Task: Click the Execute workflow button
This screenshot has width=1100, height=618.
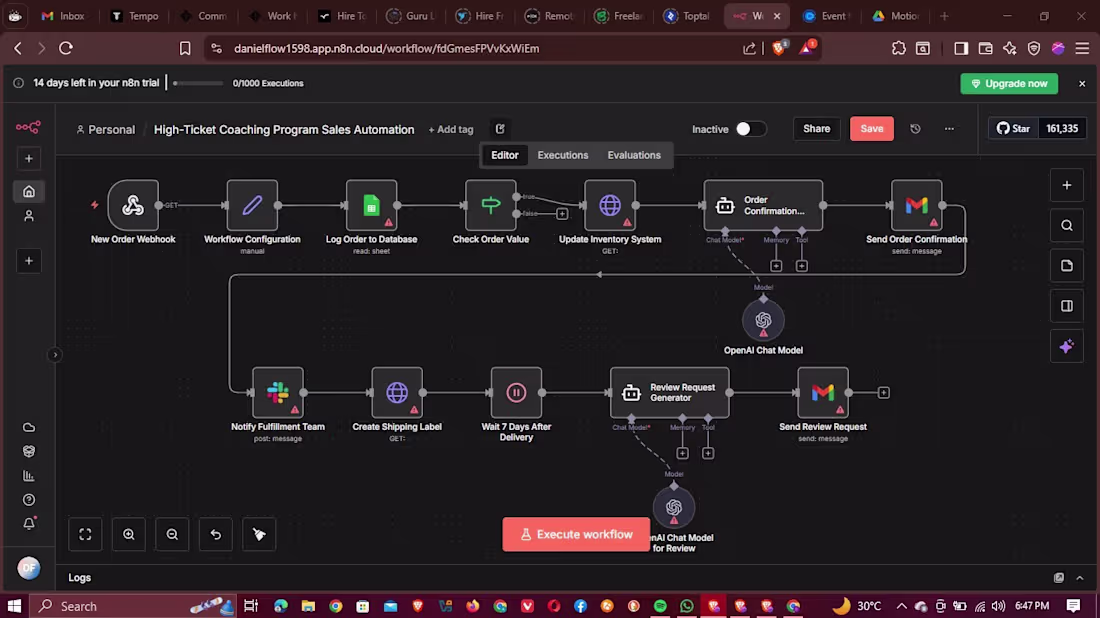Action: pyautogui.click(x=576, y=535)
